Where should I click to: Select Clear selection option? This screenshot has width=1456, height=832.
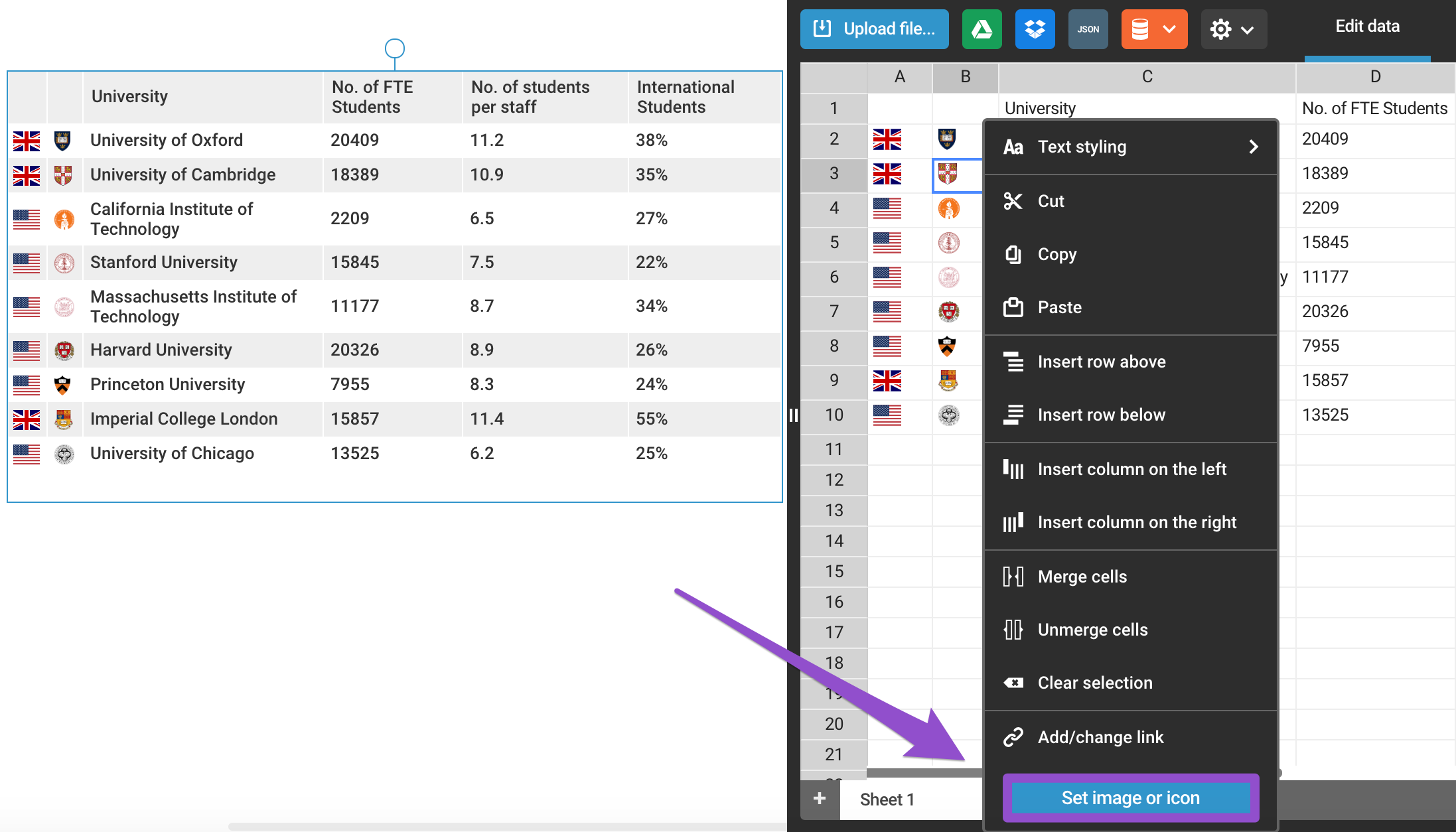[1131, 683]
